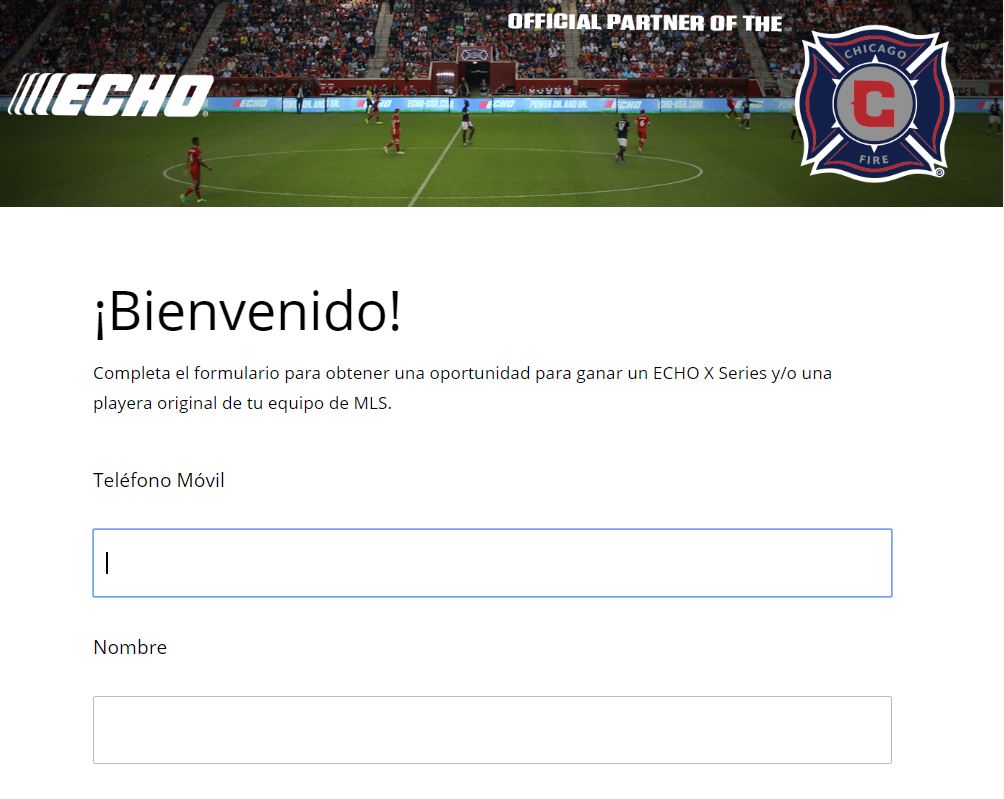Click the dark-jersey player at the midfield line
The image size is (1004, 799).
pos(467,122)
